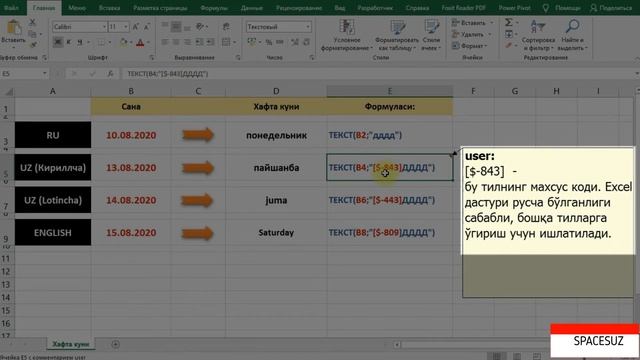Click the Increase Indent icon

coord(210,42)
